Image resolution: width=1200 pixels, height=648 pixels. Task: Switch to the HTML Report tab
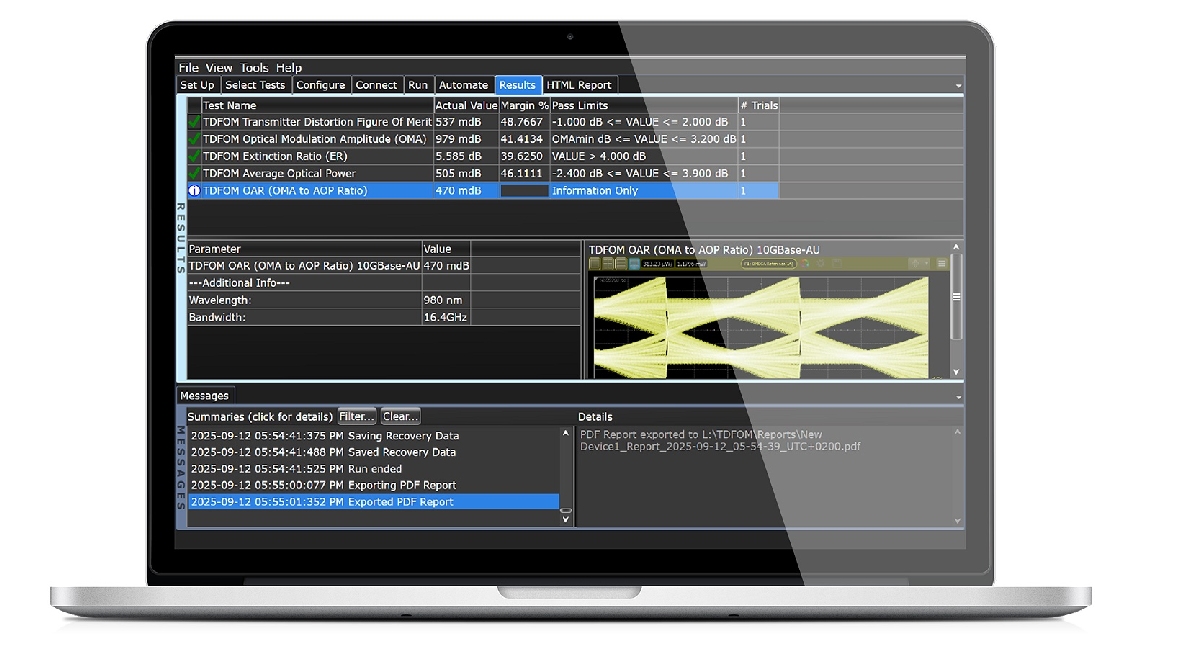pyautogui.click(x=579, y=86)
